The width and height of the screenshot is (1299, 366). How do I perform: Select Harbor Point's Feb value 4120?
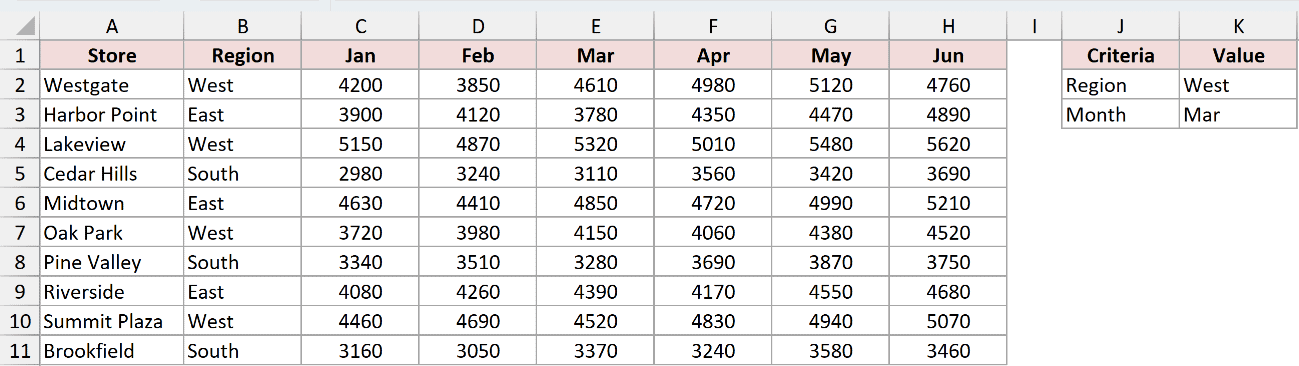(478, 115)
